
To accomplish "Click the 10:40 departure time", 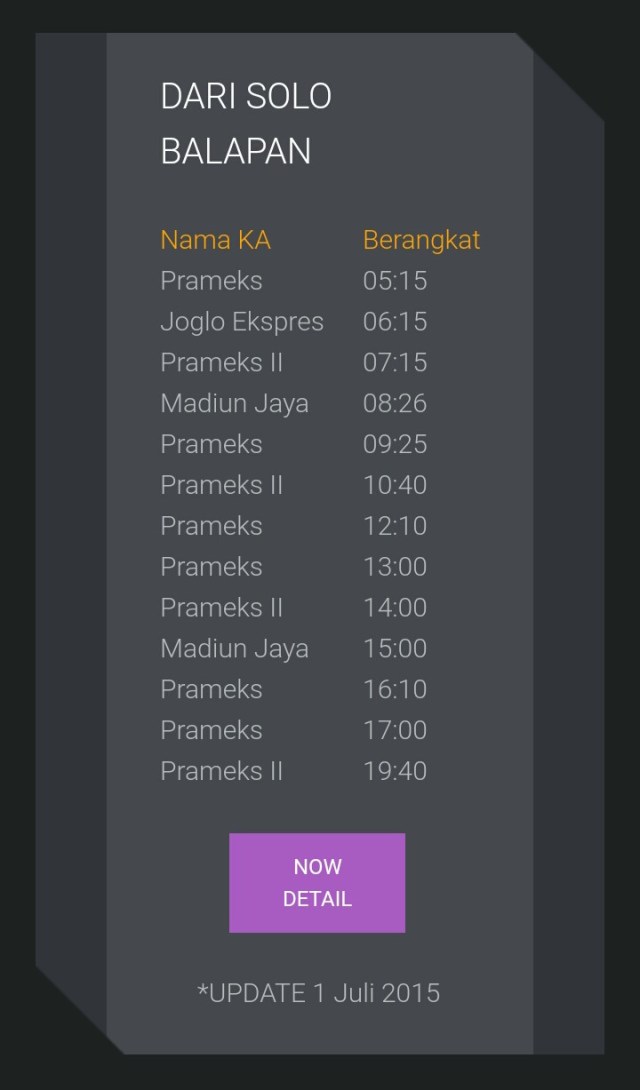I will (x=395, y=486).
